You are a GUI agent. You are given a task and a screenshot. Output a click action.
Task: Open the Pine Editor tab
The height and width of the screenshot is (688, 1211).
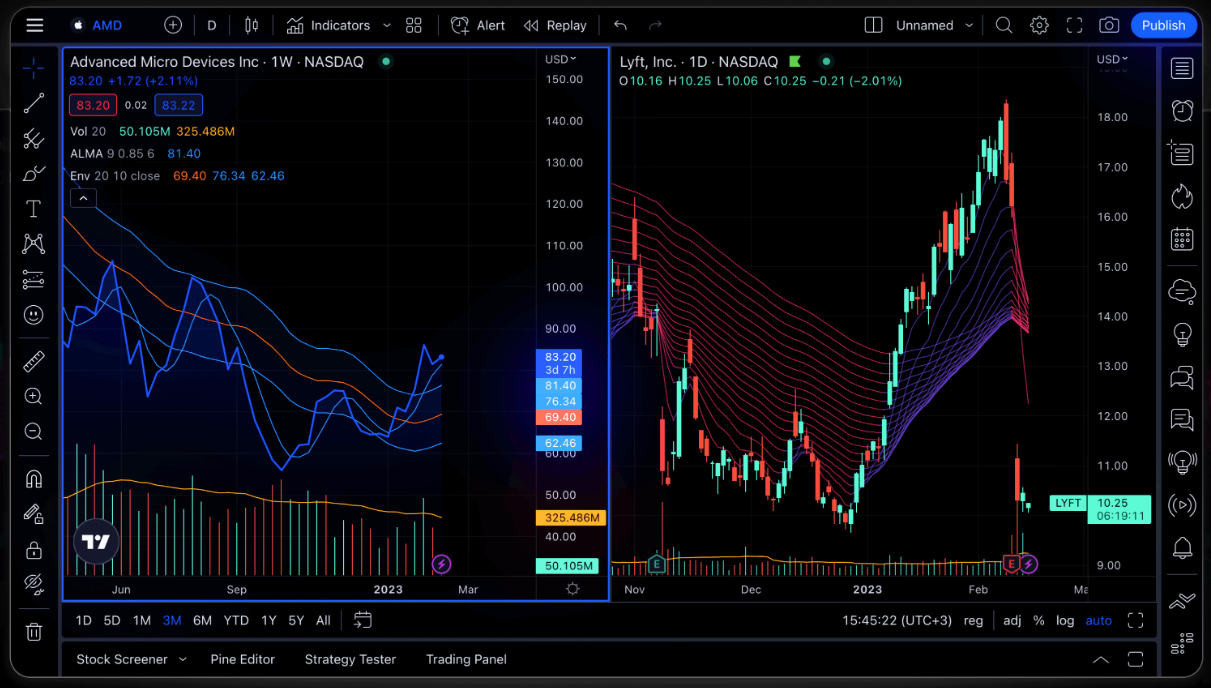click(x=242, y=659)
